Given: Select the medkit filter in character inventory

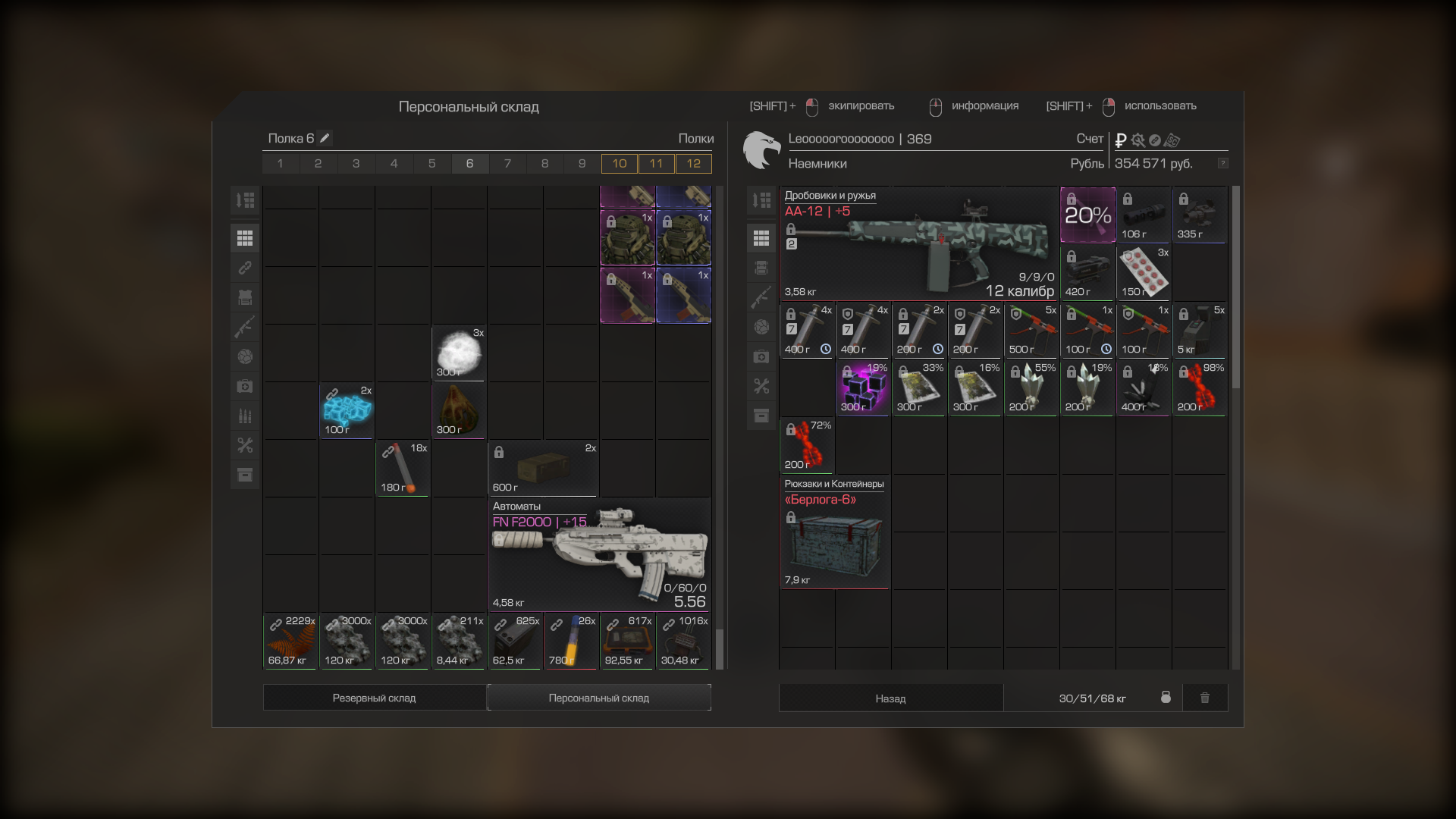Looking at the screenshot, I should click(761, 356).
